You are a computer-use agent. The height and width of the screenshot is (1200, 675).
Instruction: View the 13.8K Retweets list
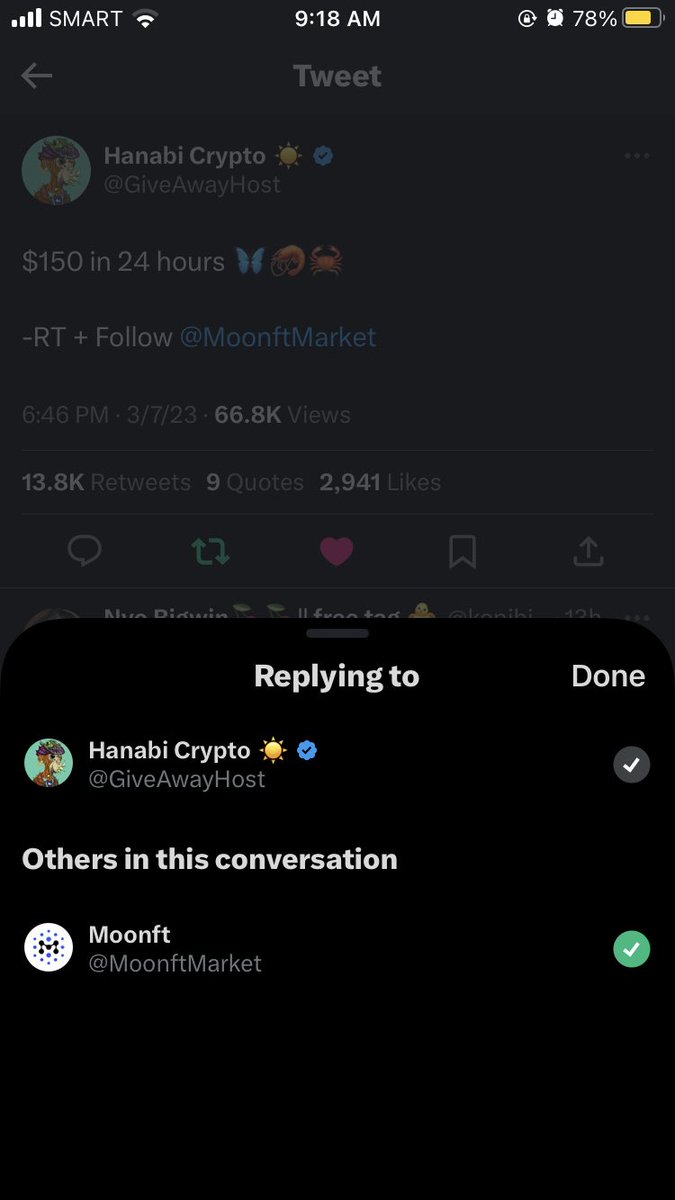click(106, 482)
